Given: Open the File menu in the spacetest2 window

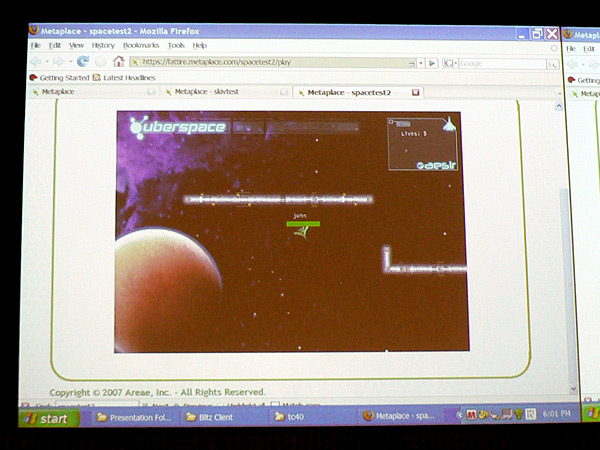Looking at the screenshot, I should tap(36, 46).
